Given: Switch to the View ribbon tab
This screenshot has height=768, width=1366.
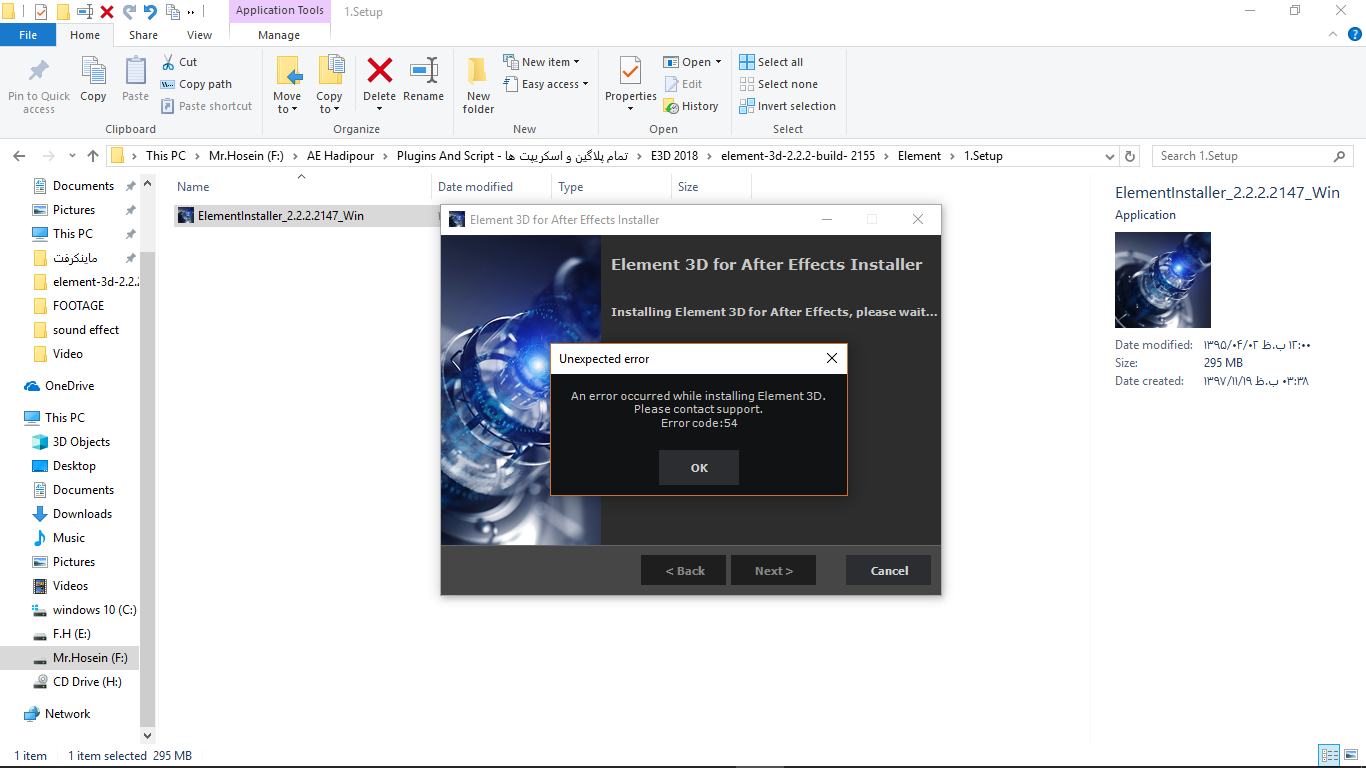Looking at the screenshot, I should 200,35.
